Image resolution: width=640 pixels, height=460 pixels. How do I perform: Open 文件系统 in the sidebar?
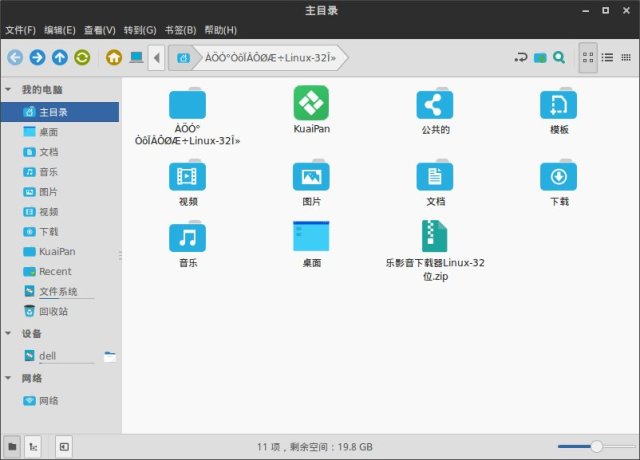(x=60, y=291)
